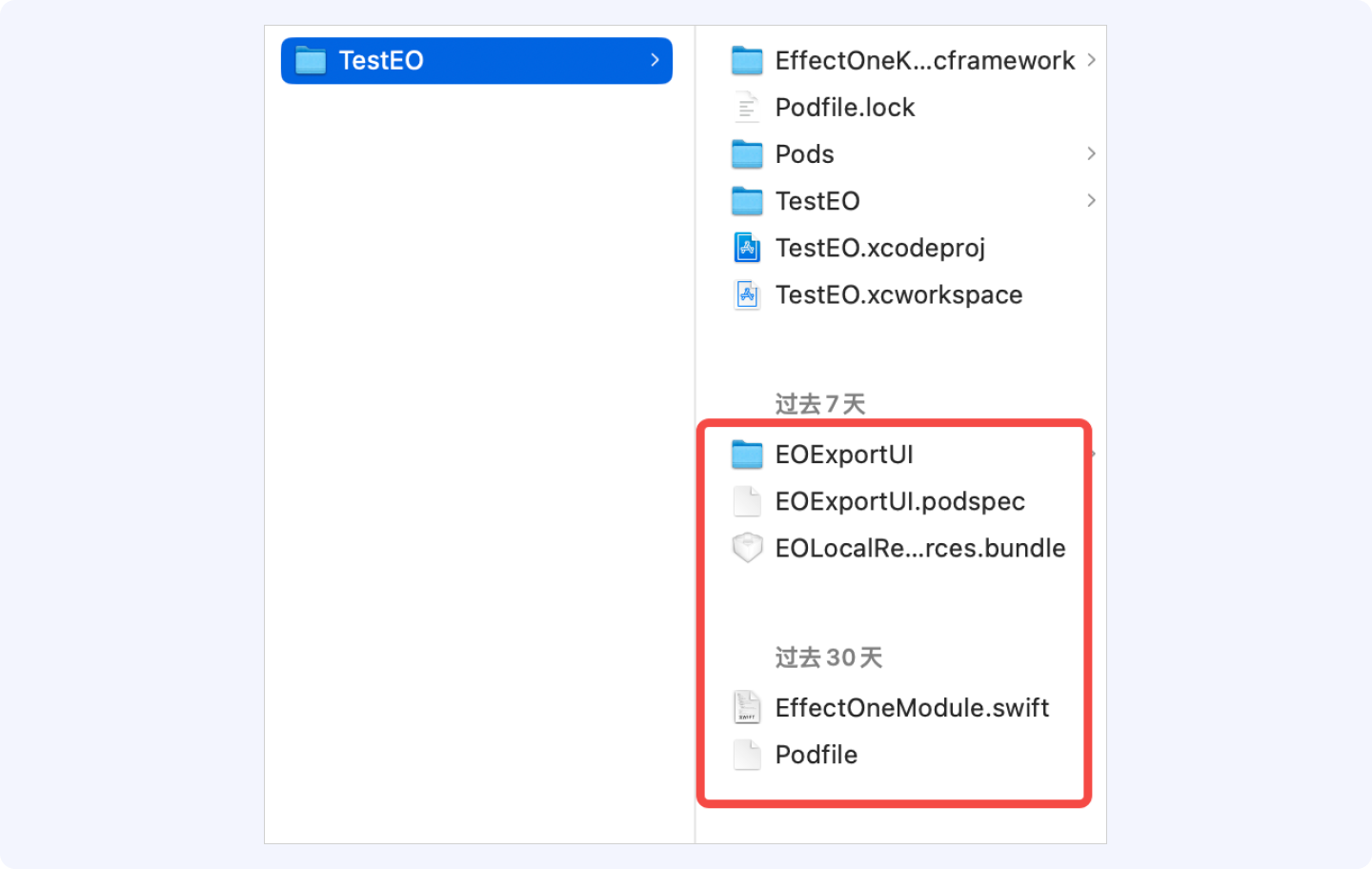This screenshot has width=1372, height=869.
Task: Click the EOExportUI.podspec file icon
Action: [747, 501]
